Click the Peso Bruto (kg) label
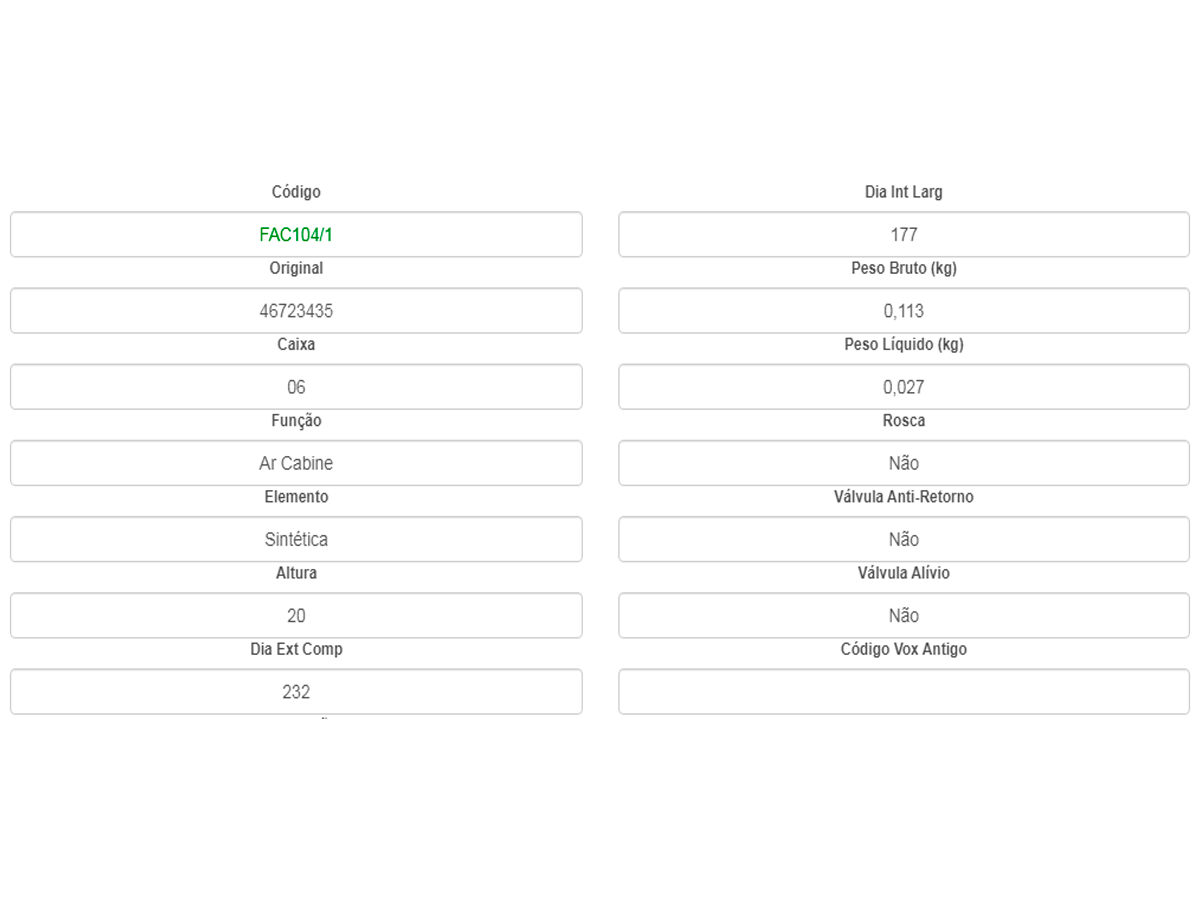Screen dimensions: 1200x900 coord(904,268)
